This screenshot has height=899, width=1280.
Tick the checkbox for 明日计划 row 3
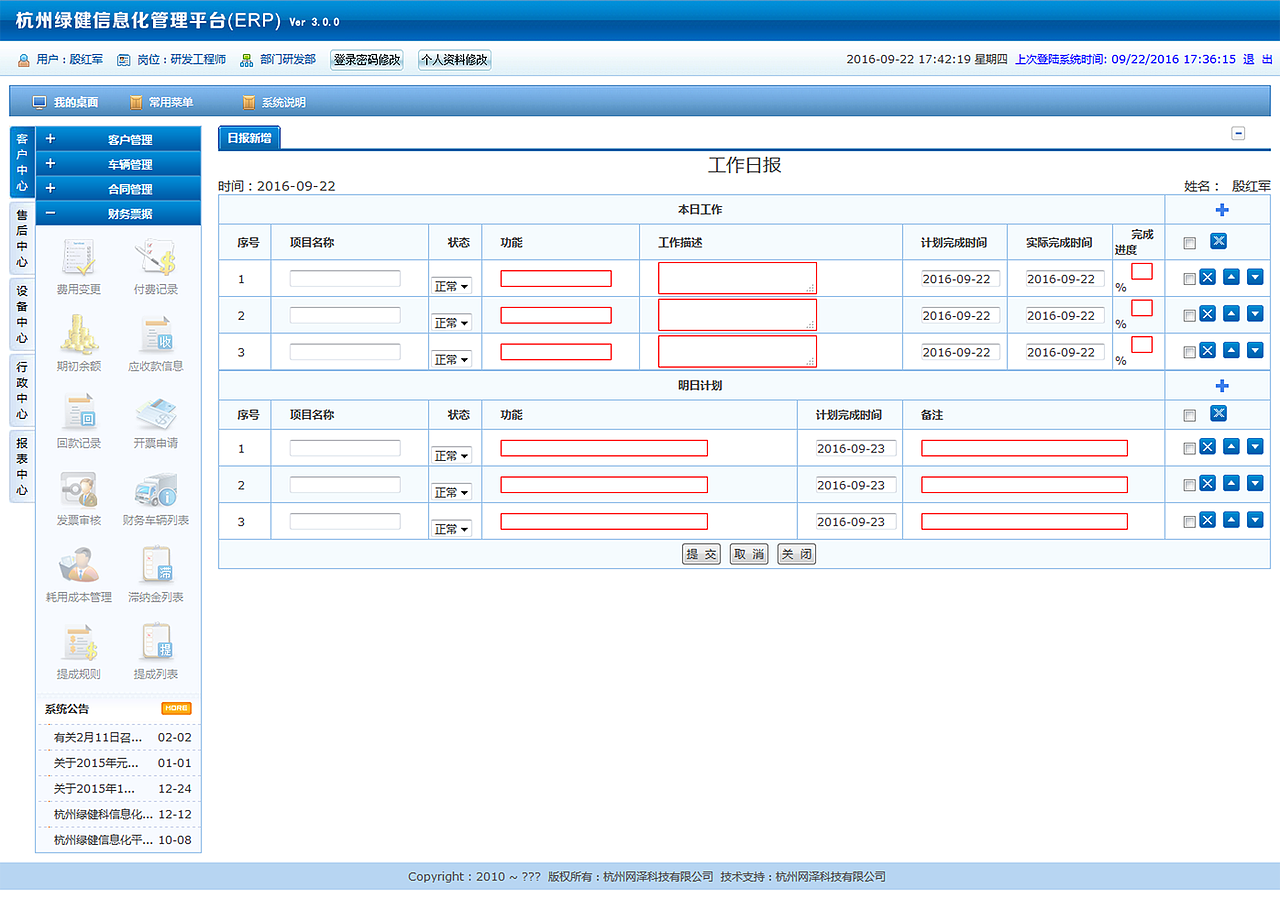pyautogui.click(x=1189, y=522)
